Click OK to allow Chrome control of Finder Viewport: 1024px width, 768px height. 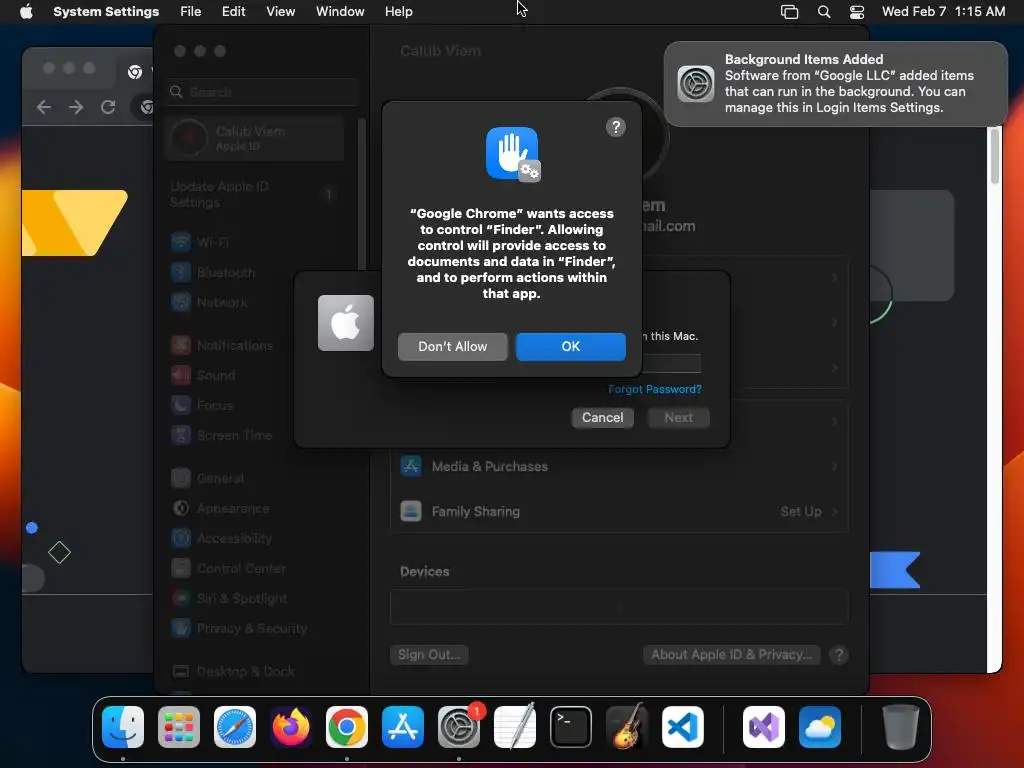coord(570,346)
